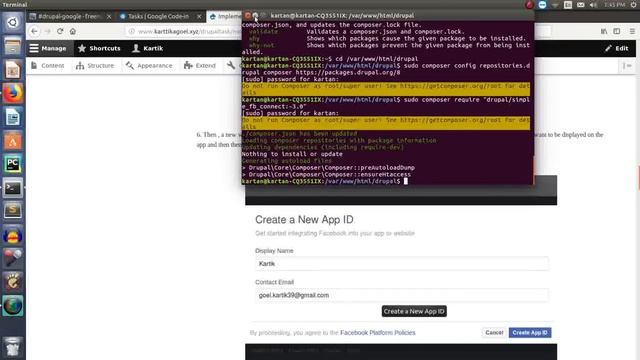Image resolution: width=640 pixels, height=360 pixels.
Task: Open Structure admin section
Action: click(x=95, y=65)
